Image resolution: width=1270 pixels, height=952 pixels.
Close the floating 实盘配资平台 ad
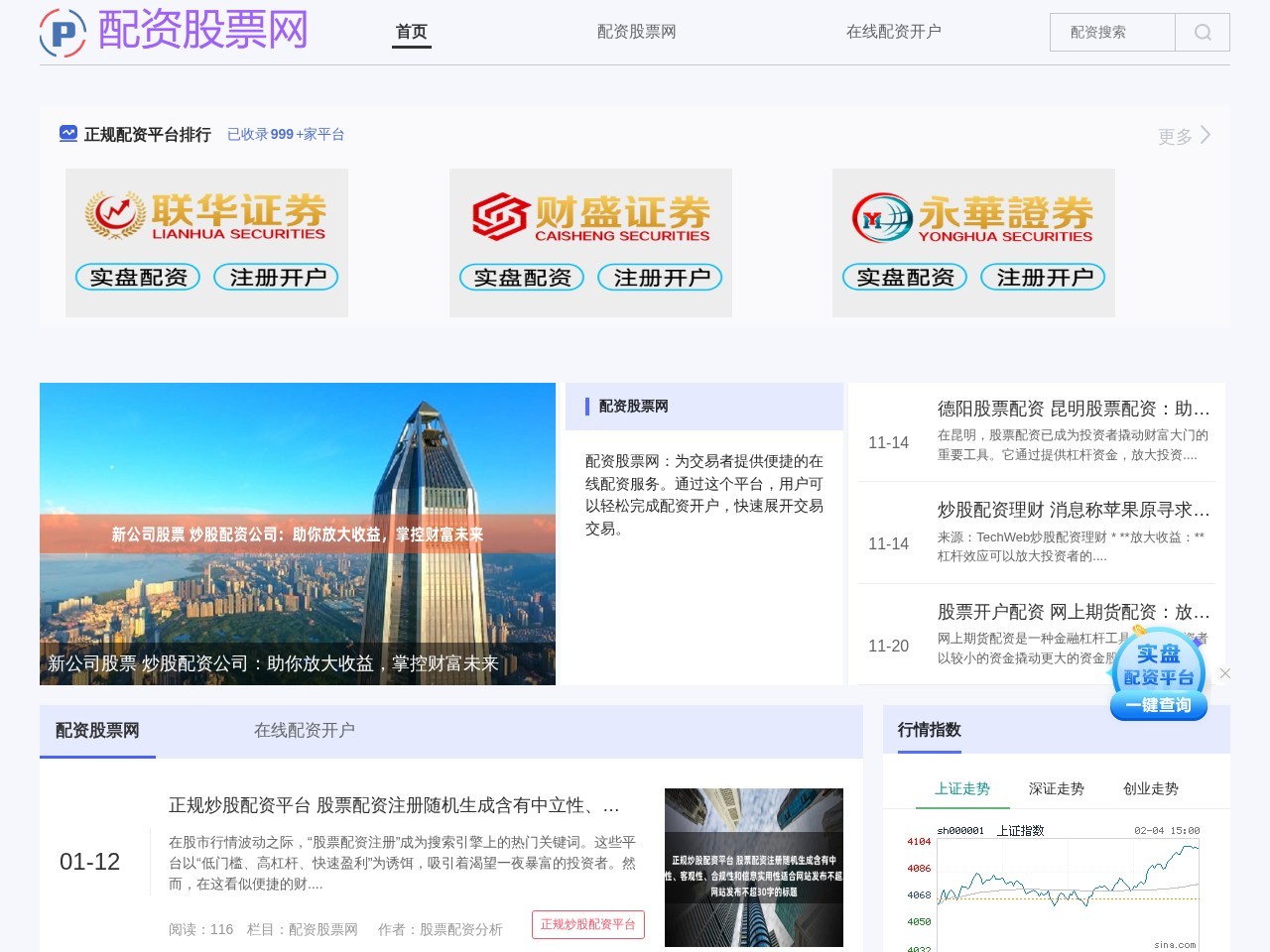click(1225, 673)
